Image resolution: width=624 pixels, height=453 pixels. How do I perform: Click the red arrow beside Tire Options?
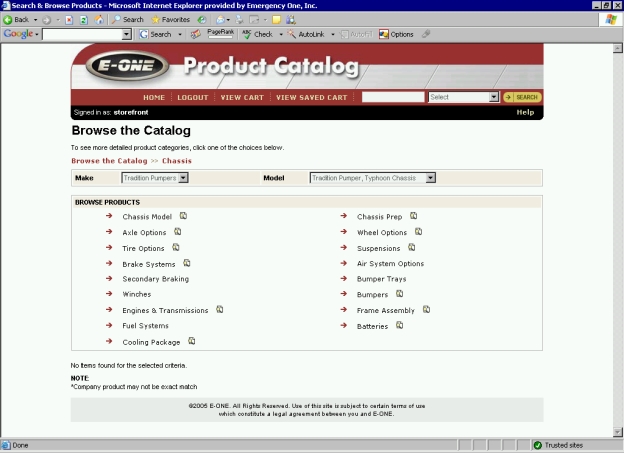click(109, 248)
